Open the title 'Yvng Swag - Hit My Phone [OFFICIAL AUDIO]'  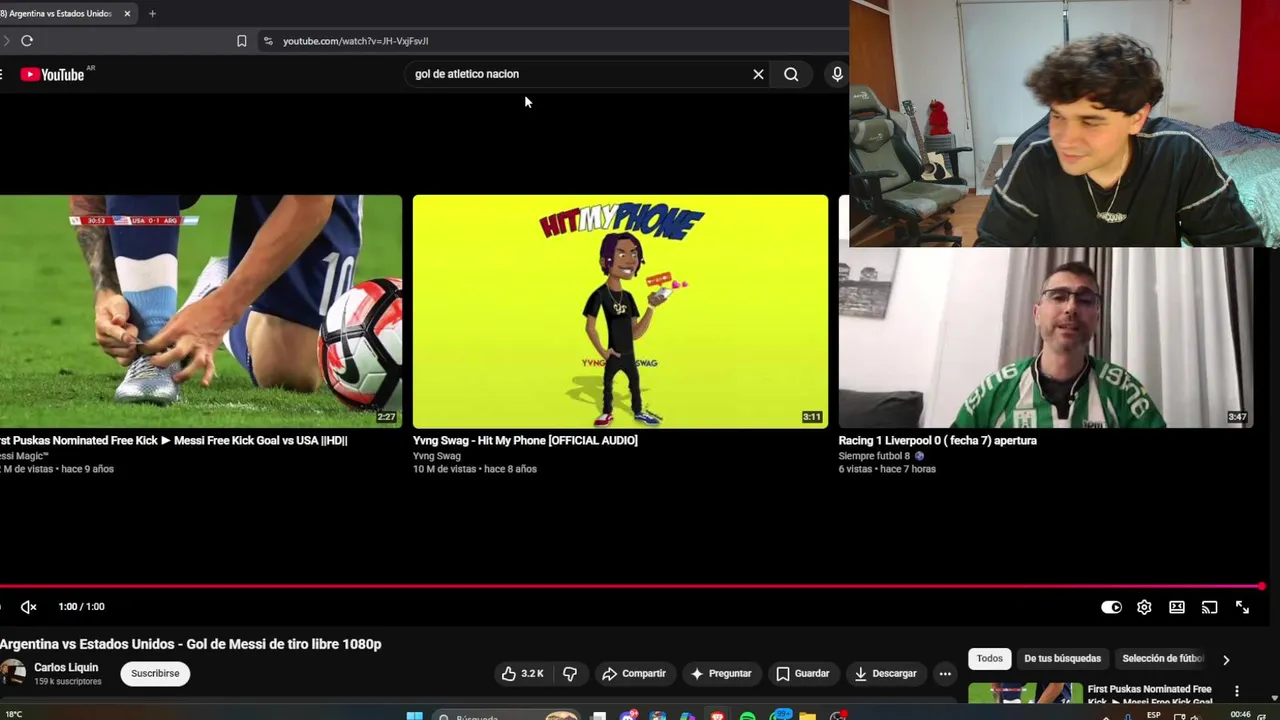point(525,440)
